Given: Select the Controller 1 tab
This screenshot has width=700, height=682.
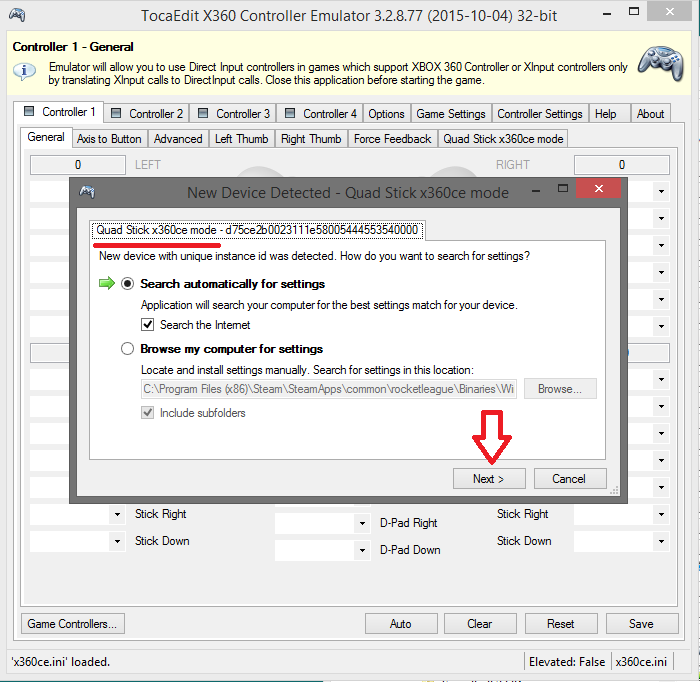Looking at the screenshot, I should click(59, 112).
